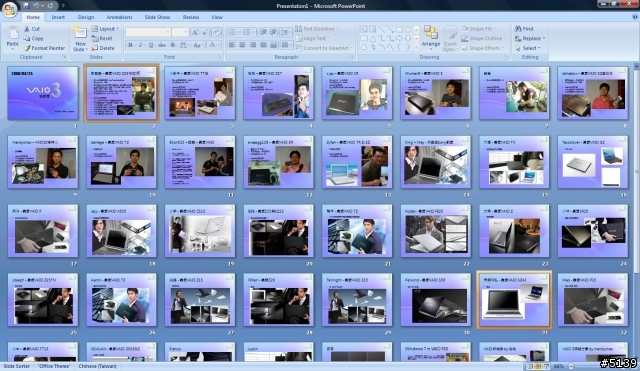Toggle Text Shadow formatting
The height and width of the screenshot is (371, 640).
[x=173, y=45]
